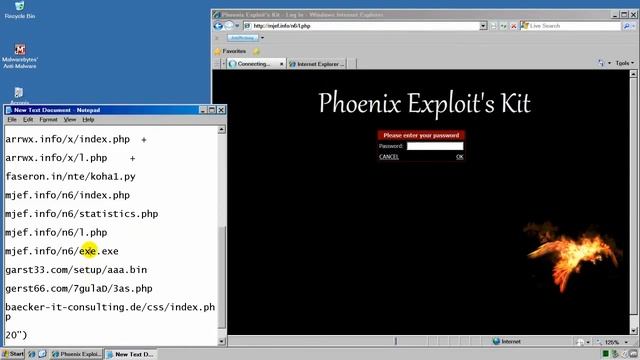
Task: Open the zoom level 125% dropdown
Action: [x=626, y=342]
